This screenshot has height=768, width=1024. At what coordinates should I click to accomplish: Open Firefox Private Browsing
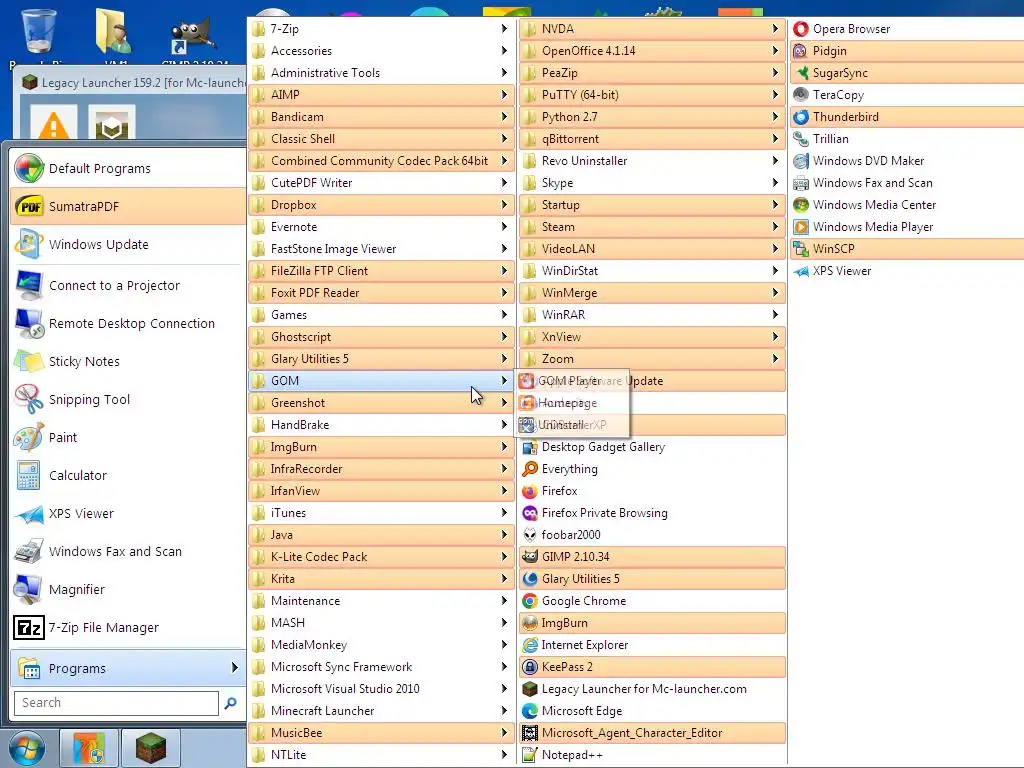652,513
